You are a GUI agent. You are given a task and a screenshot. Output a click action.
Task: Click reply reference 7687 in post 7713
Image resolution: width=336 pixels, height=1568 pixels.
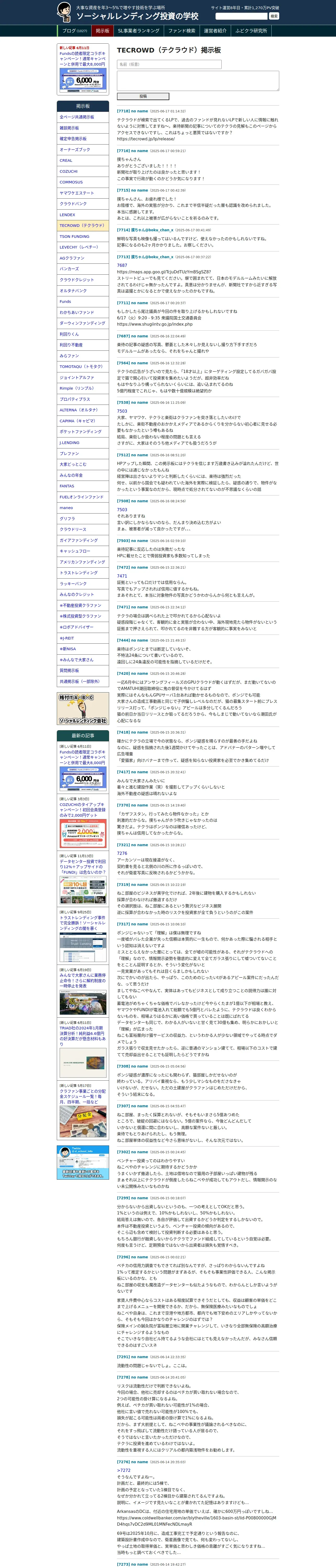(x=122, y=266)
